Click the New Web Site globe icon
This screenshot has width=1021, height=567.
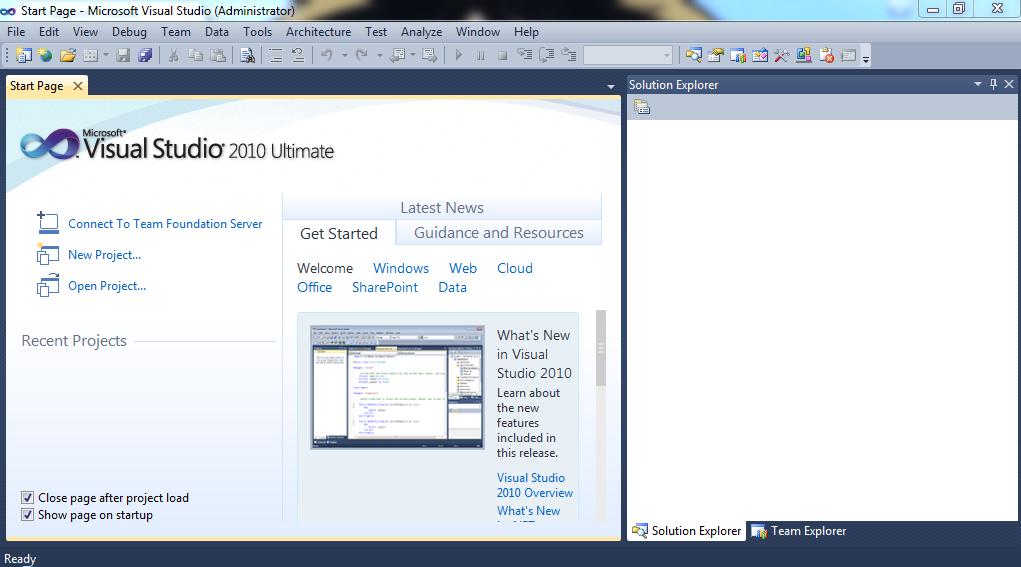[45, 55]
